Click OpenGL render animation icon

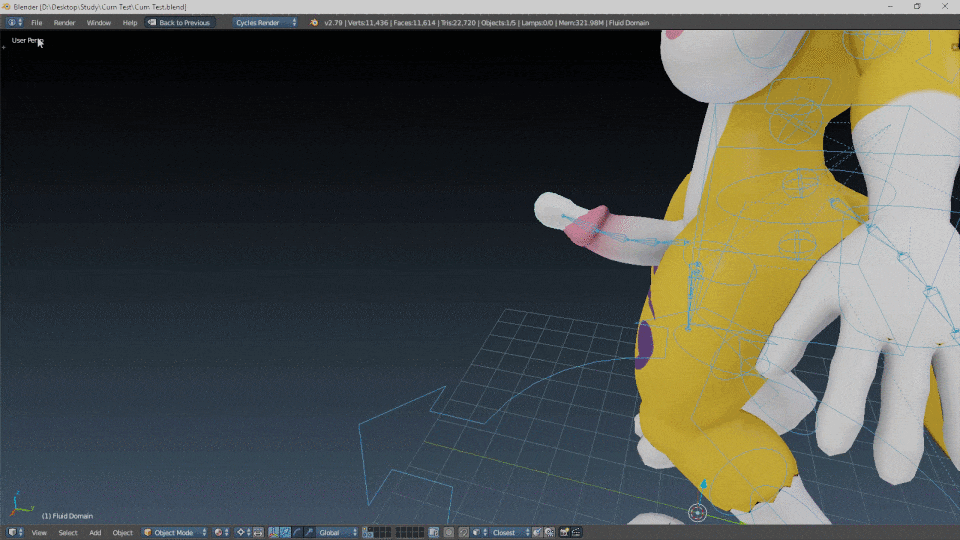pos(576,533)
